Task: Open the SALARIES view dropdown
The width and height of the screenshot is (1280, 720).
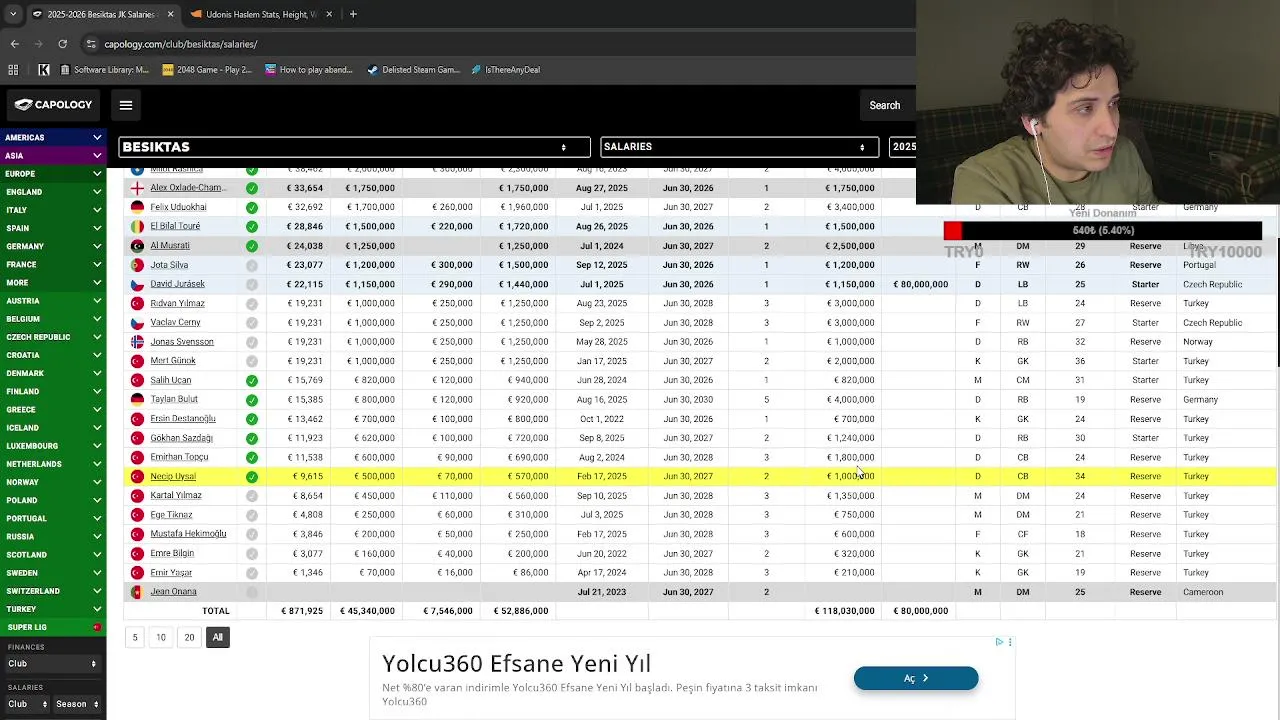Action: tap(740, 147)
